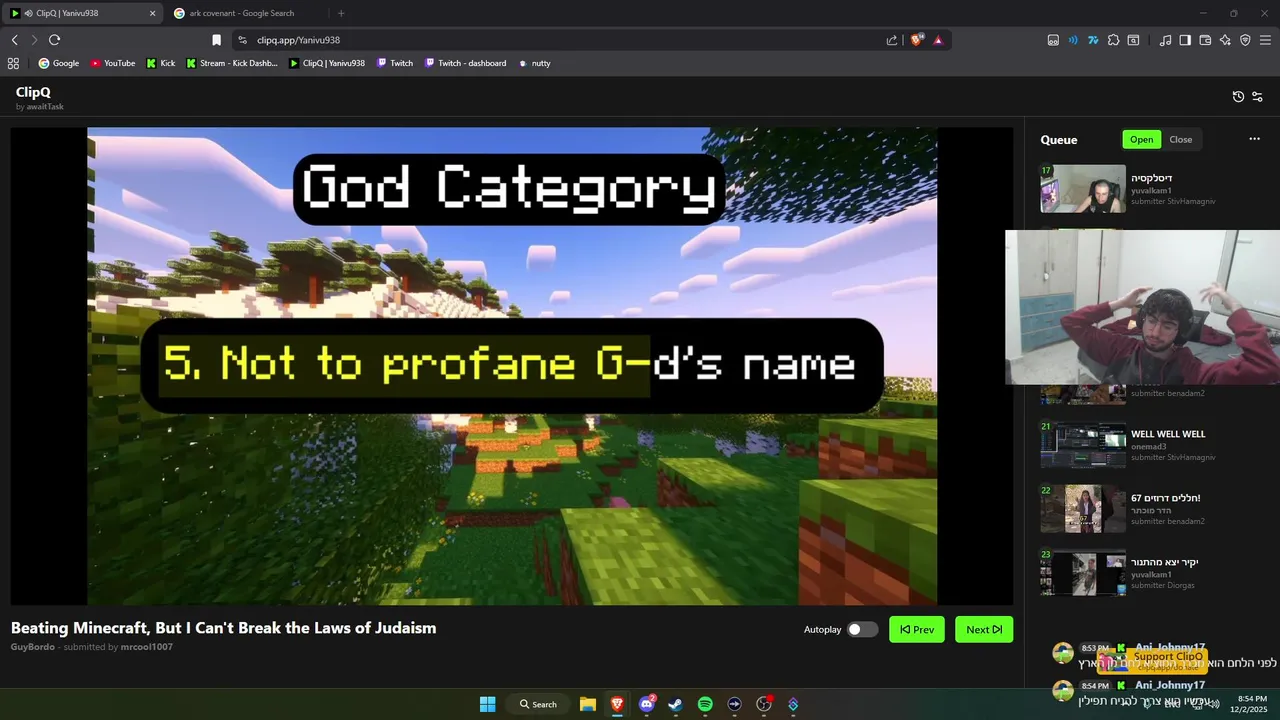
Task: Toggle the browser sidebar panel icon
Action: point(1185,40)
